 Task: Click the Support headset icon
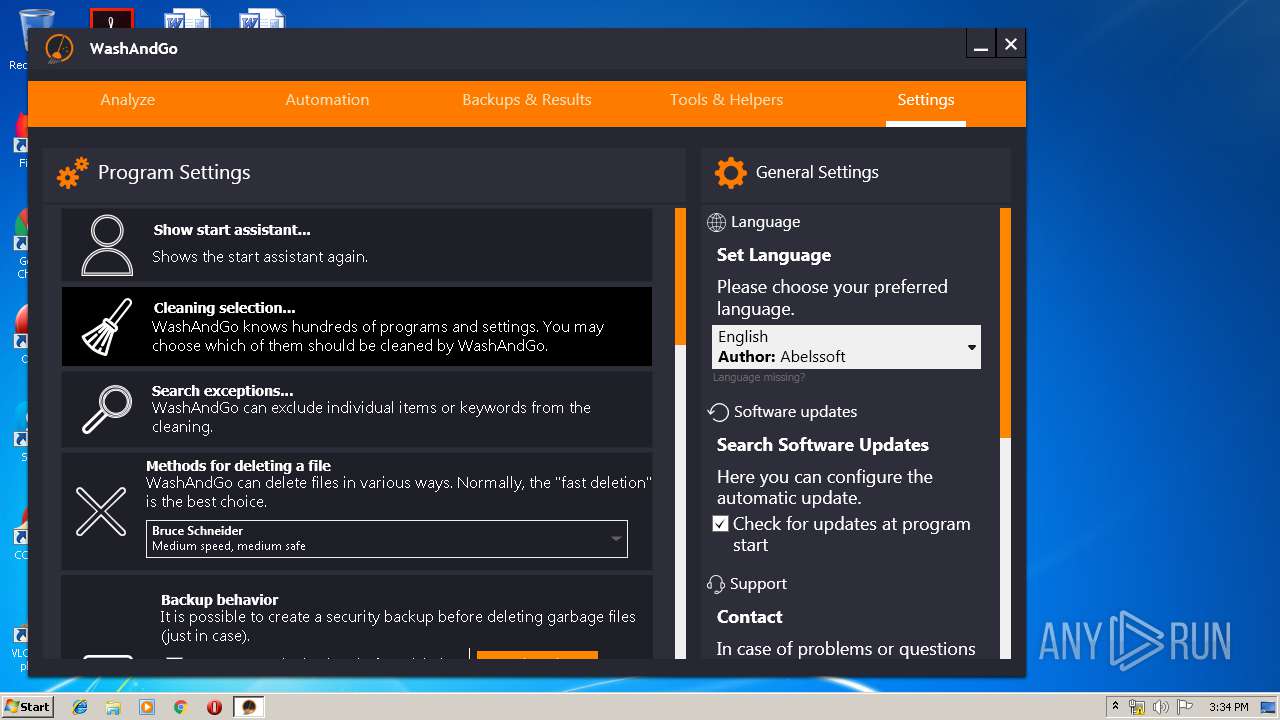click(x=716, y=584)
